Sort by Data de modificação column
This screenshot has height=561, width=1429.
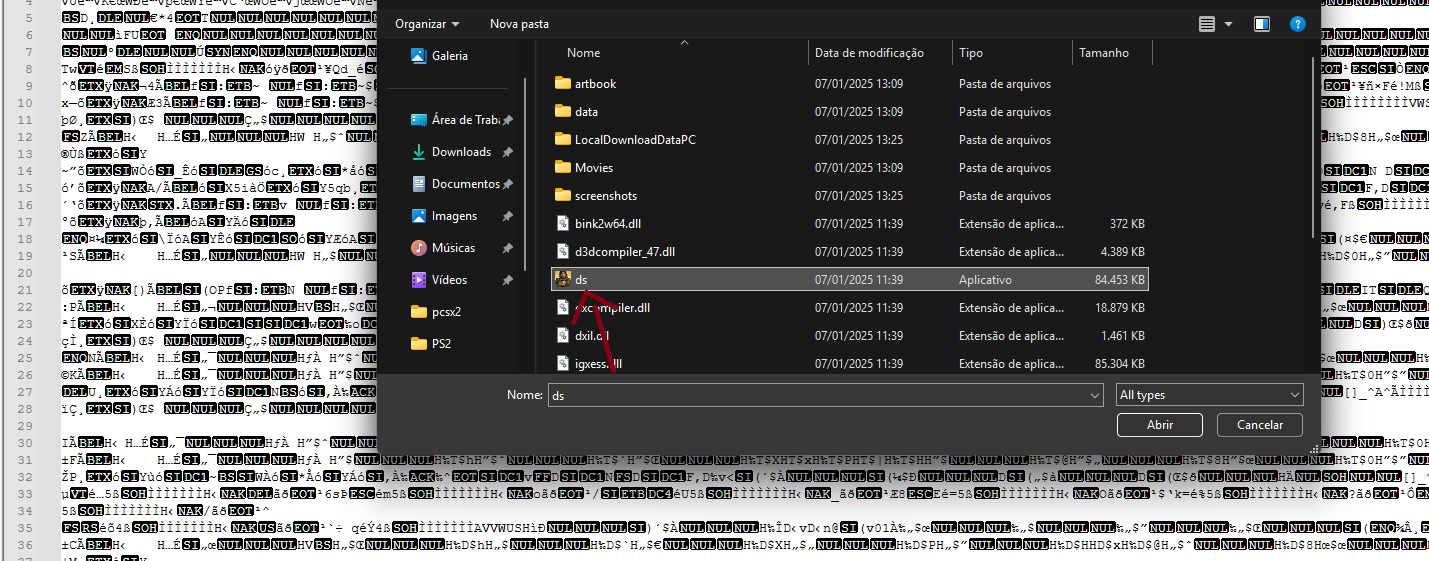(x=869, y=53)
